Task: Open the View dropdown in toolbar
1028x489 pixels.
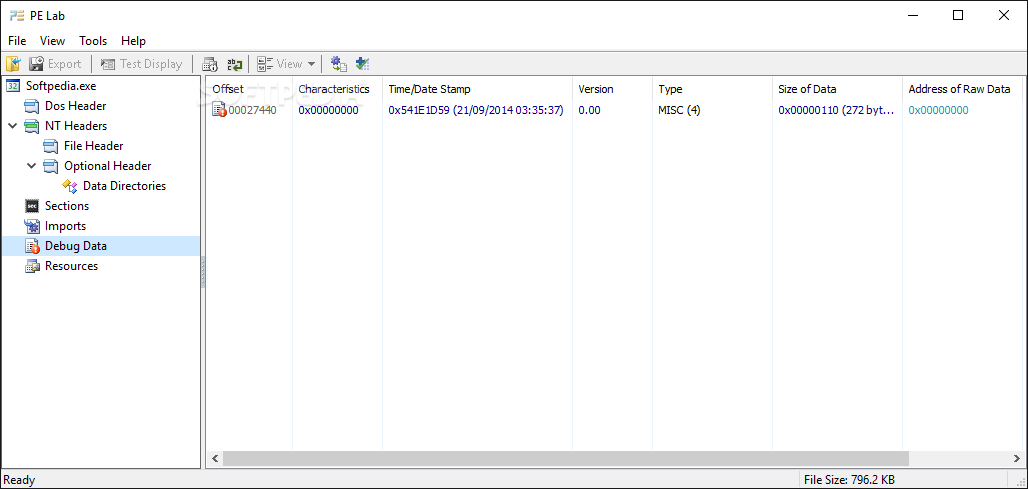Action: pos(286,64)
